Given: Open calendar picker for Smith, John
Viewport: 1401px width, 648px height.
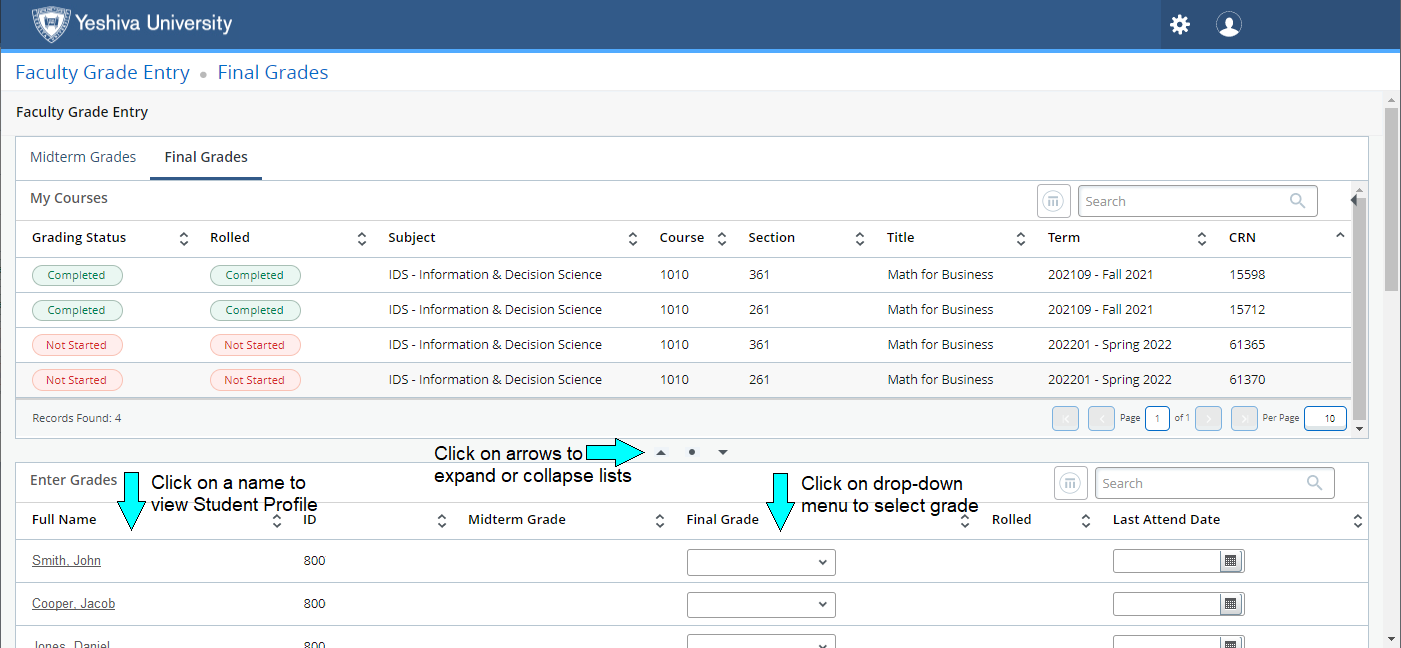Looking at the screenshot, I should [1231, 562].
